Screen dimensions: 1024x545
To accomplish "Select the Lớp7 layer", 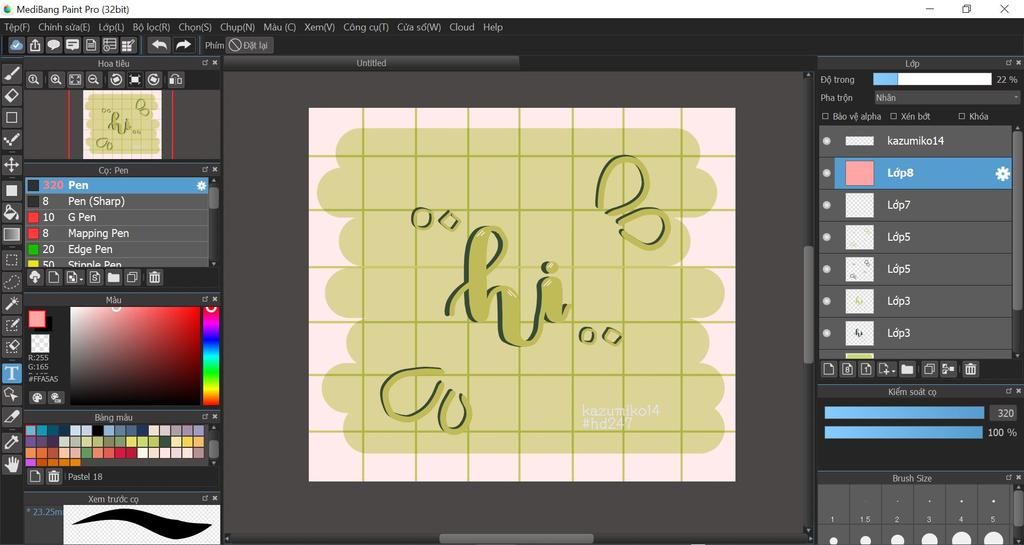I will (916, 205).
